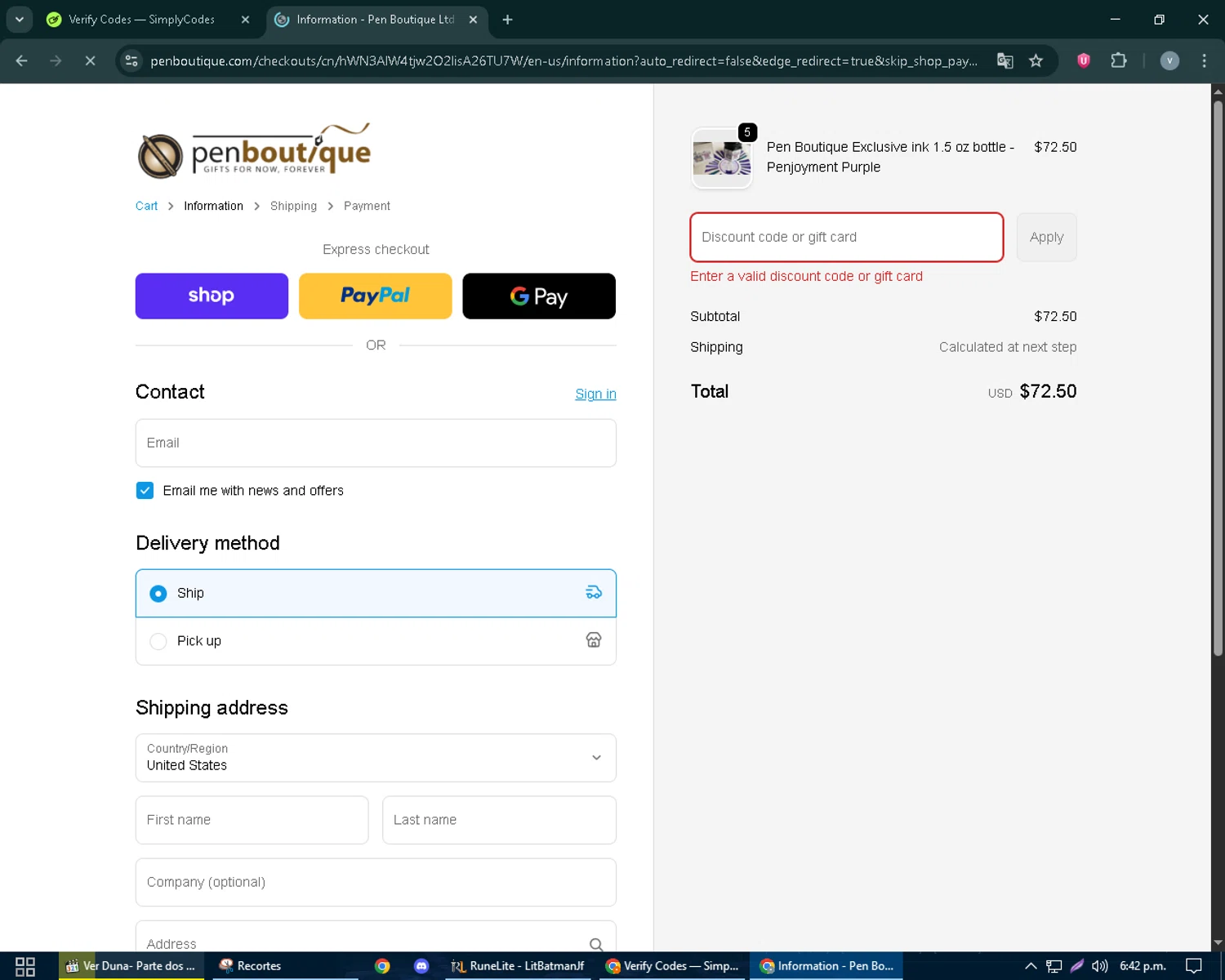Click the Penjoyment Purple ink thumbnail

[721, 158]
